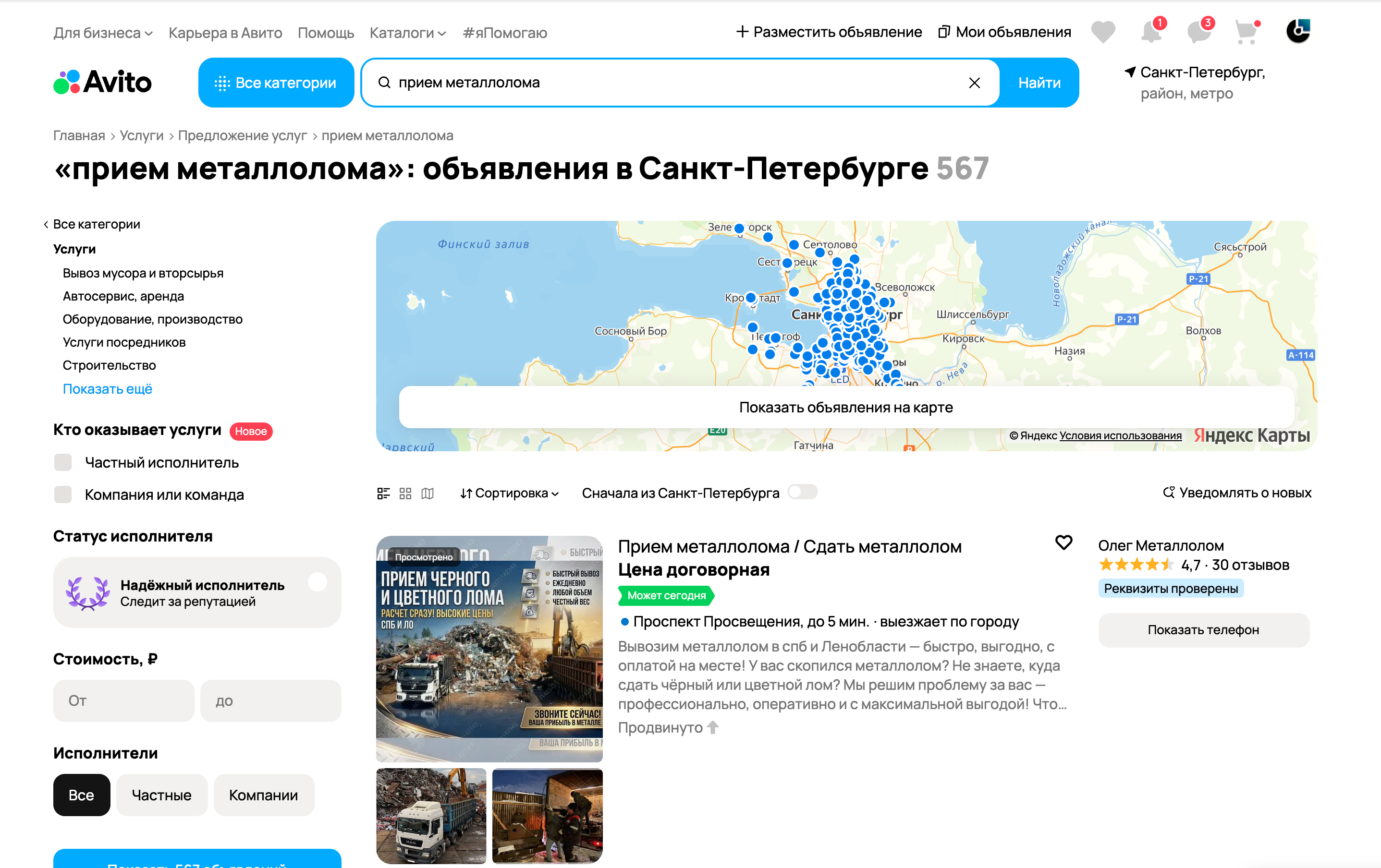
Task: Open favorites heart icon in header
Action: [x=1102, y=32]
